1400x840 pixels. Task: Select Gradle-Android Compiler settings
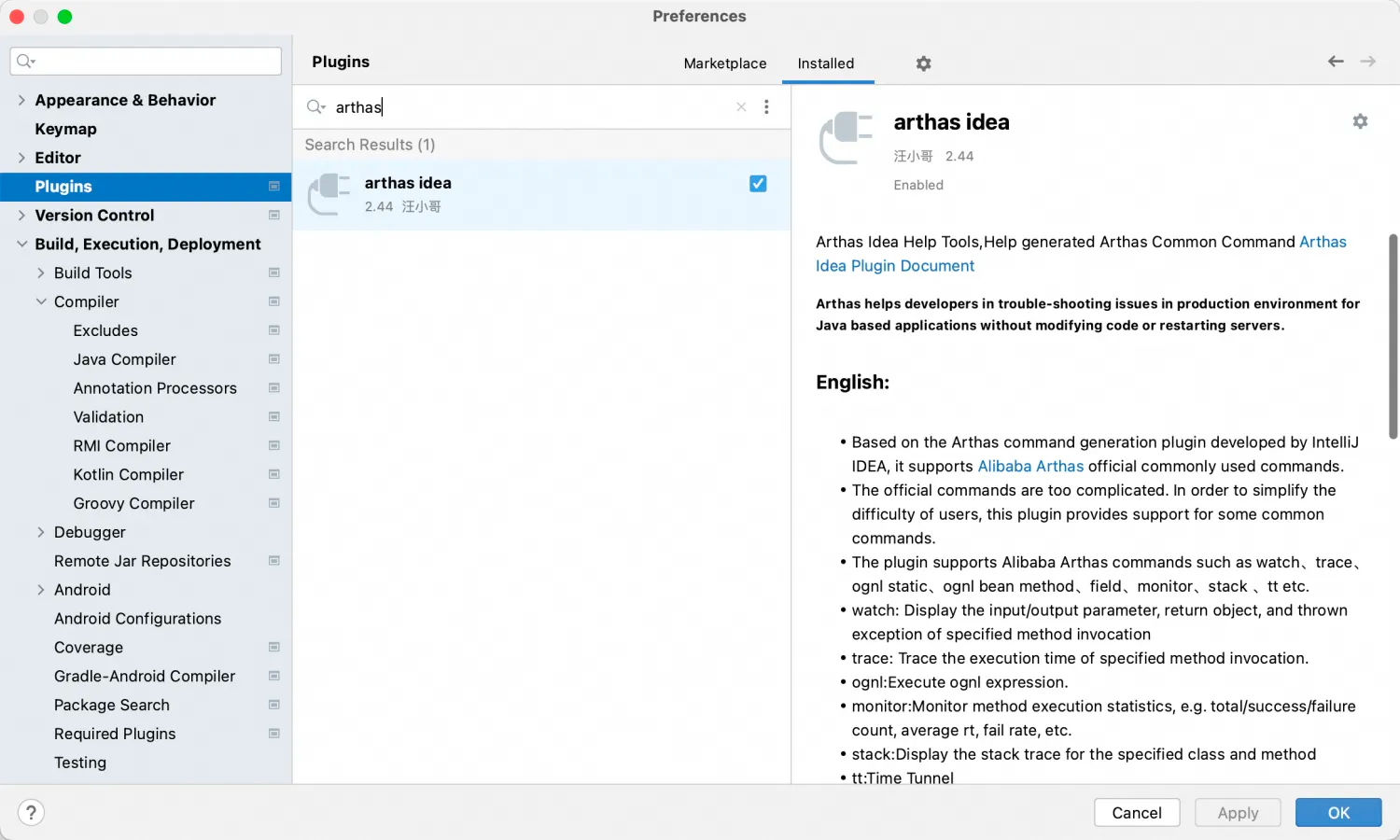146,677
